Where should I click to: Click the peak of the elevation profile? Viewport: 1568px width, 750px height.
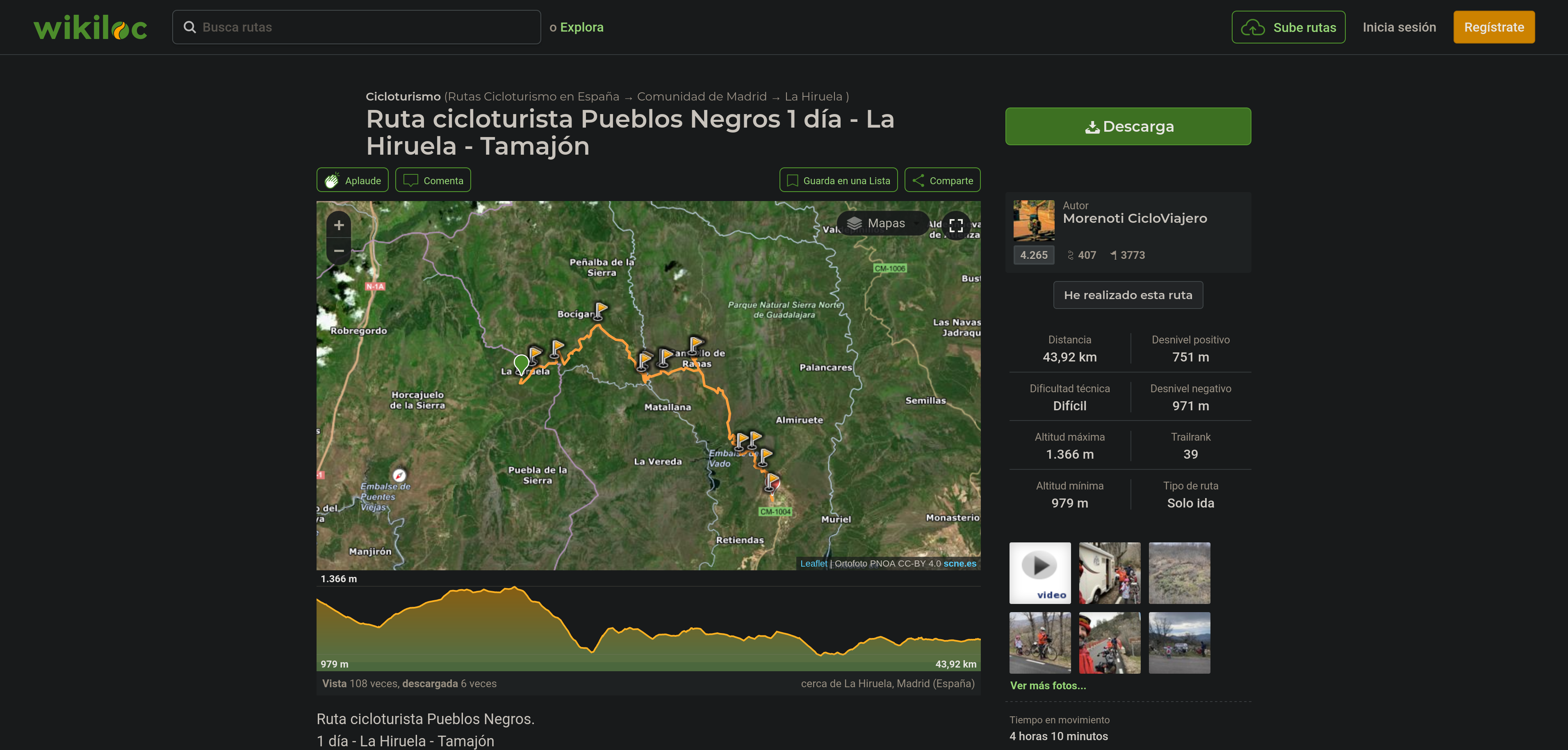[x=515, y=588]
